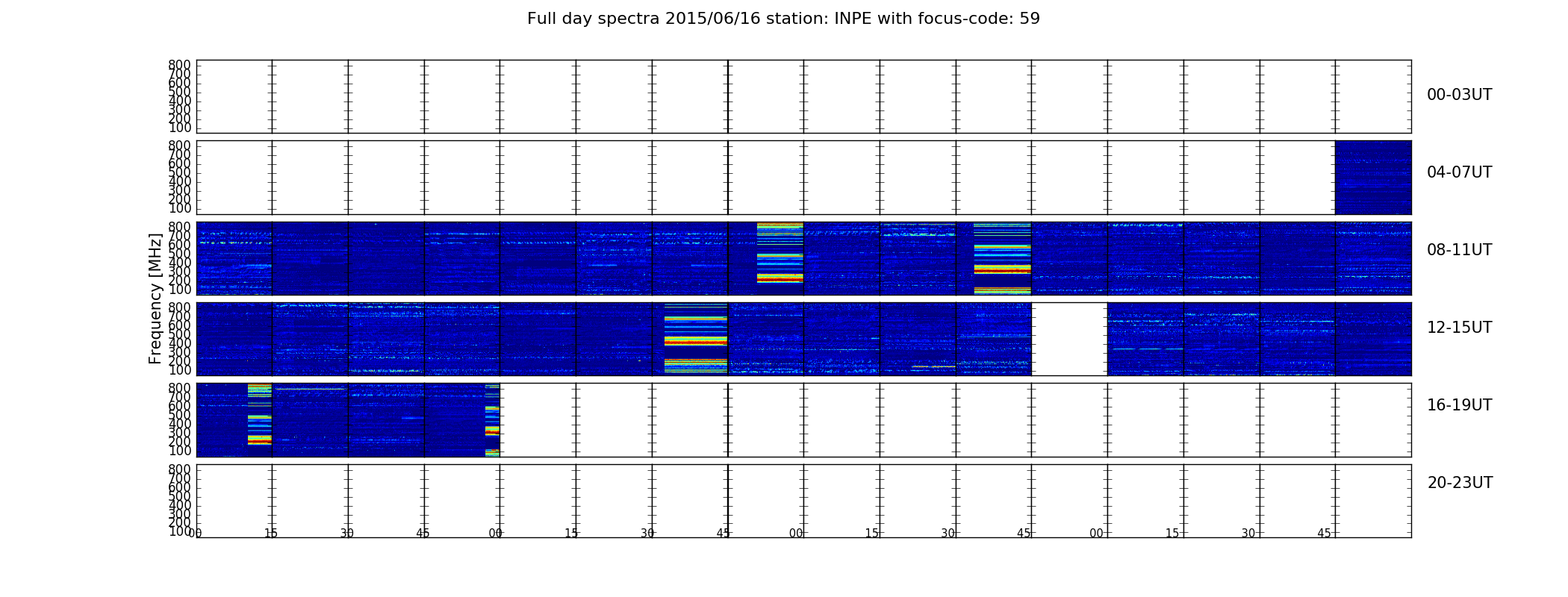Viewport: 1568px width, 597px height.
Task: Click the white data gap in 12-15UT row
Action: click(1069, 339)
